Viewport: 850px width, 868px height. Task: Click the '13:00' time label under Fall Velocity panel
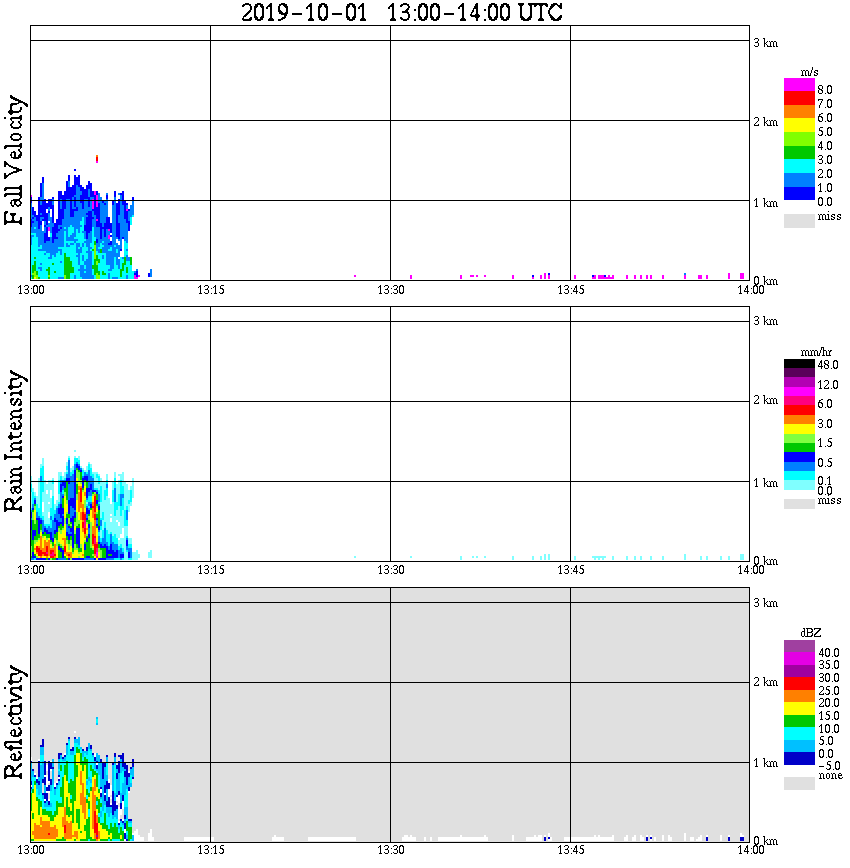pyautogui.click(x=31, y=290)
